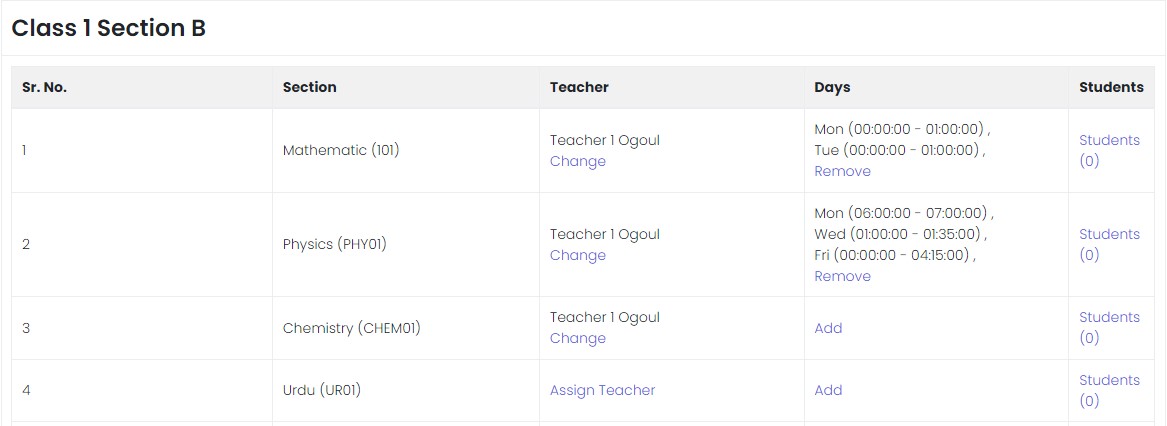Assign Teacher to Urdu section
This screenshot has width=1167, height=426.
602,391
